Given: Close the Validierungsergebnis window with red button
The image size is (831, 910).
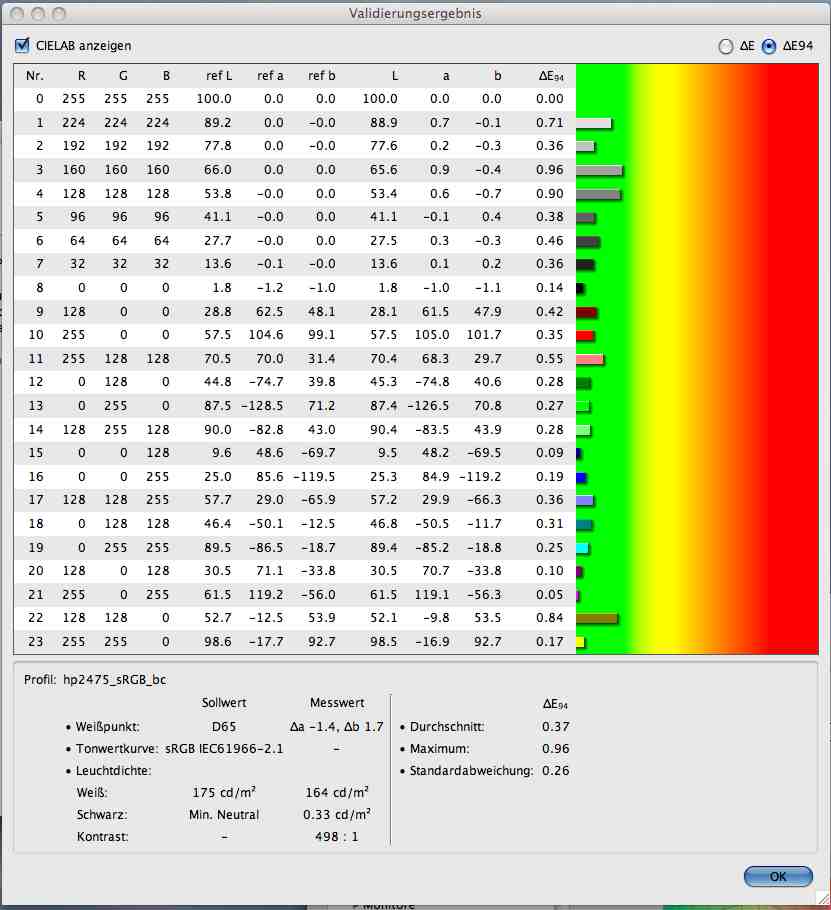Looking at the screenshot, I should (18, 14).
